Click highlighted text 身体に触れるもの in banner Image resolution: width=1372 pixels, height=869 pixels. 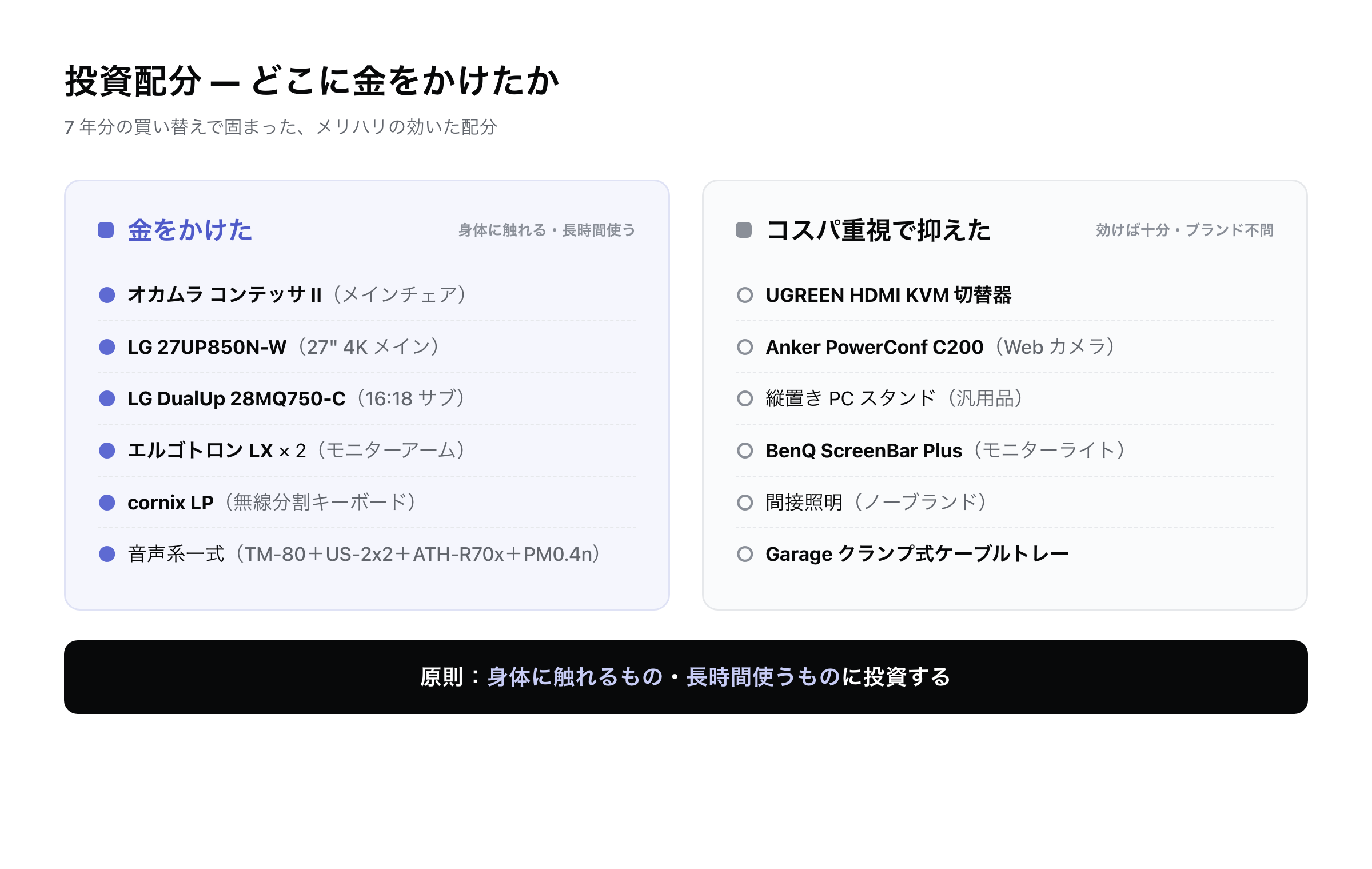(575, 677)
